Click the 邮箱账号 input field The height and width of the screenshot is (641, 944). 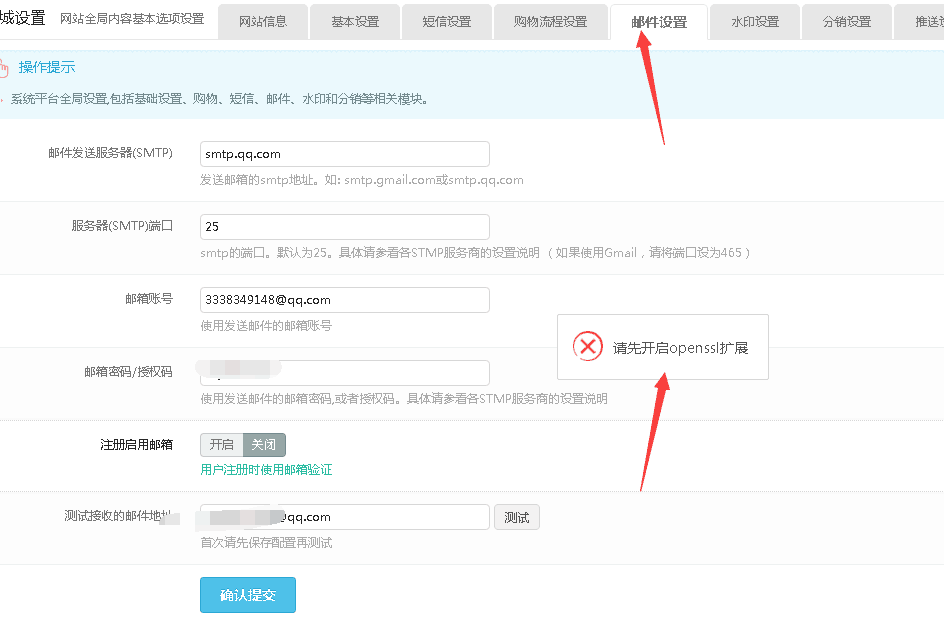point(345,300)
